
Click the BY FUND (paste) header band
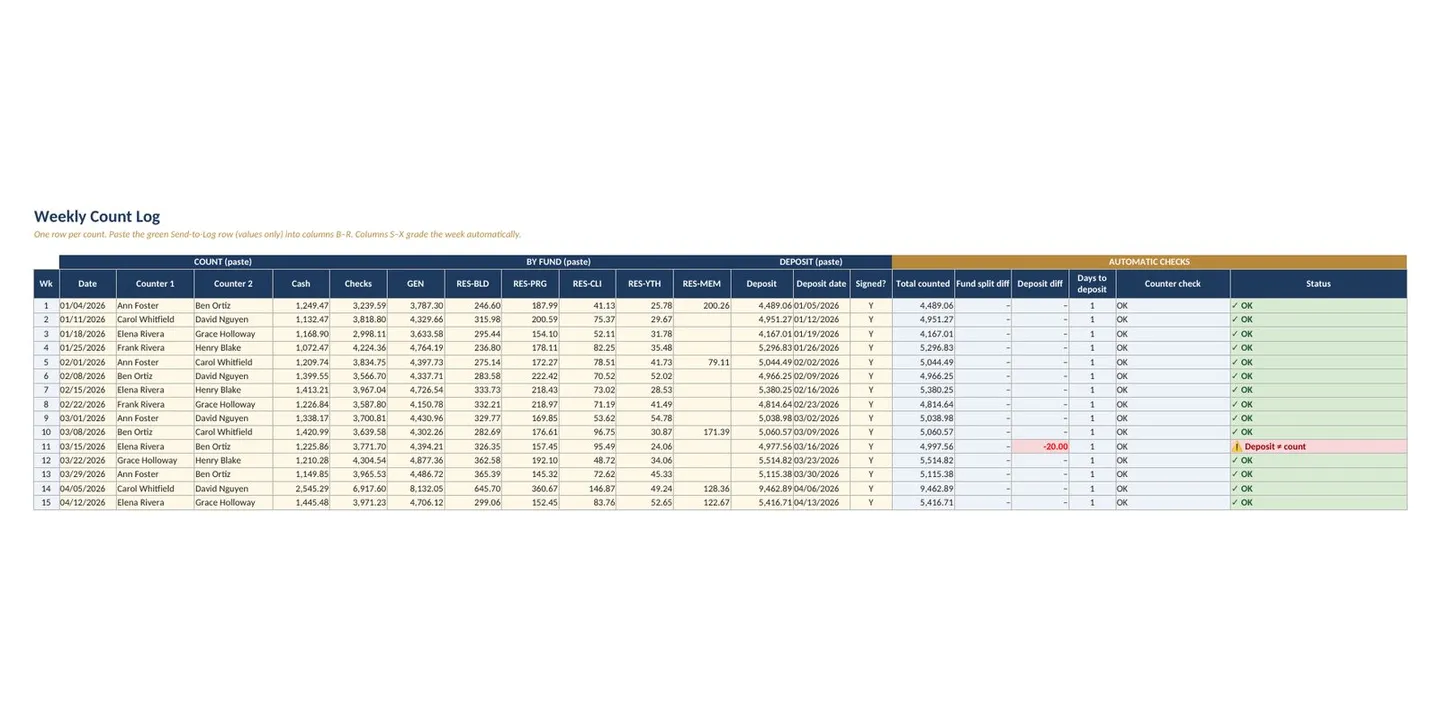point(559,262)
